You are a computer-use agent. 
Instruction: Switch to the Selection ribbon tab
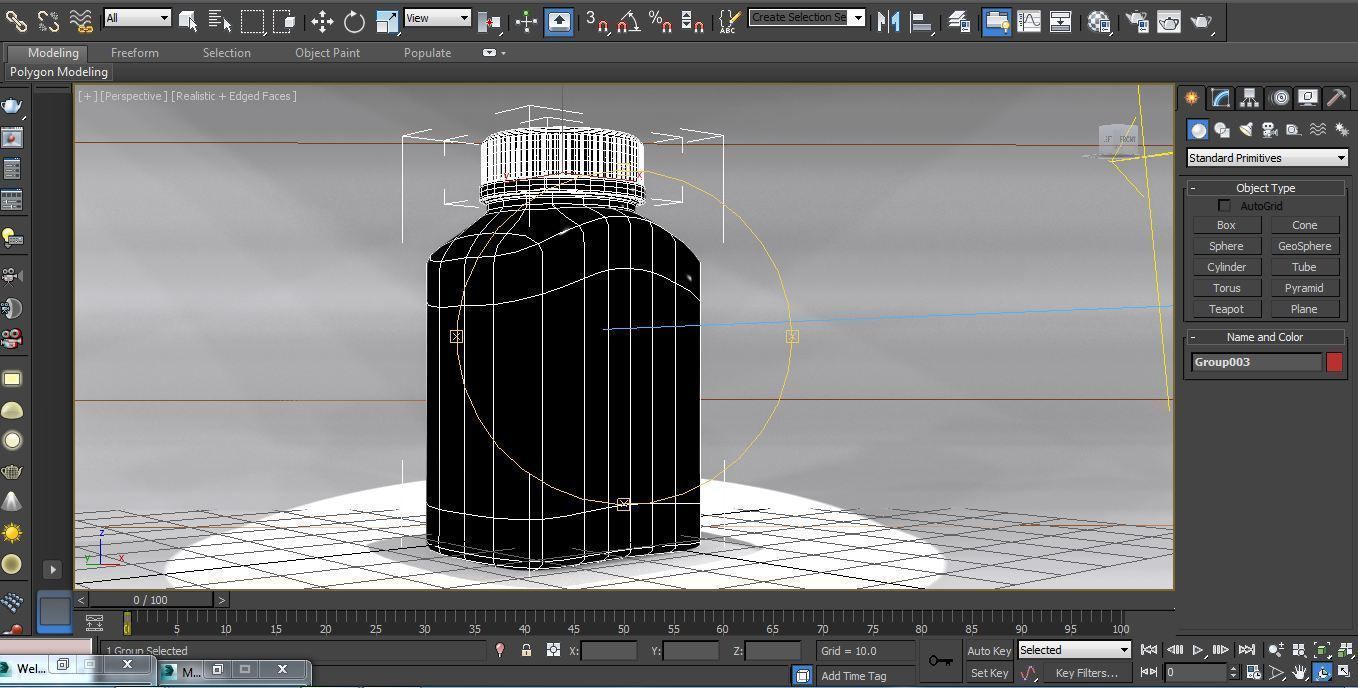(x=227, y=53)
